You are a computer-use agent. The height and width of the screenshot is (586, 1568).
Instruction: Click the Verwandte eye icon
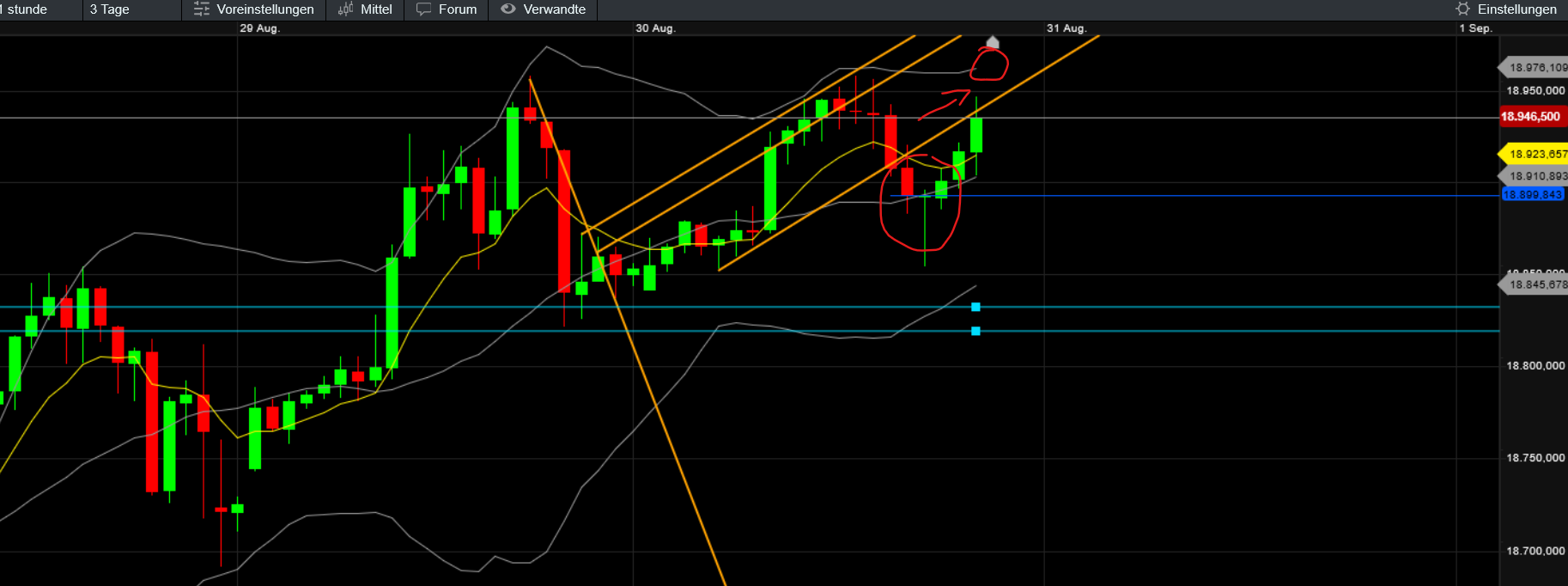point(508,9)
